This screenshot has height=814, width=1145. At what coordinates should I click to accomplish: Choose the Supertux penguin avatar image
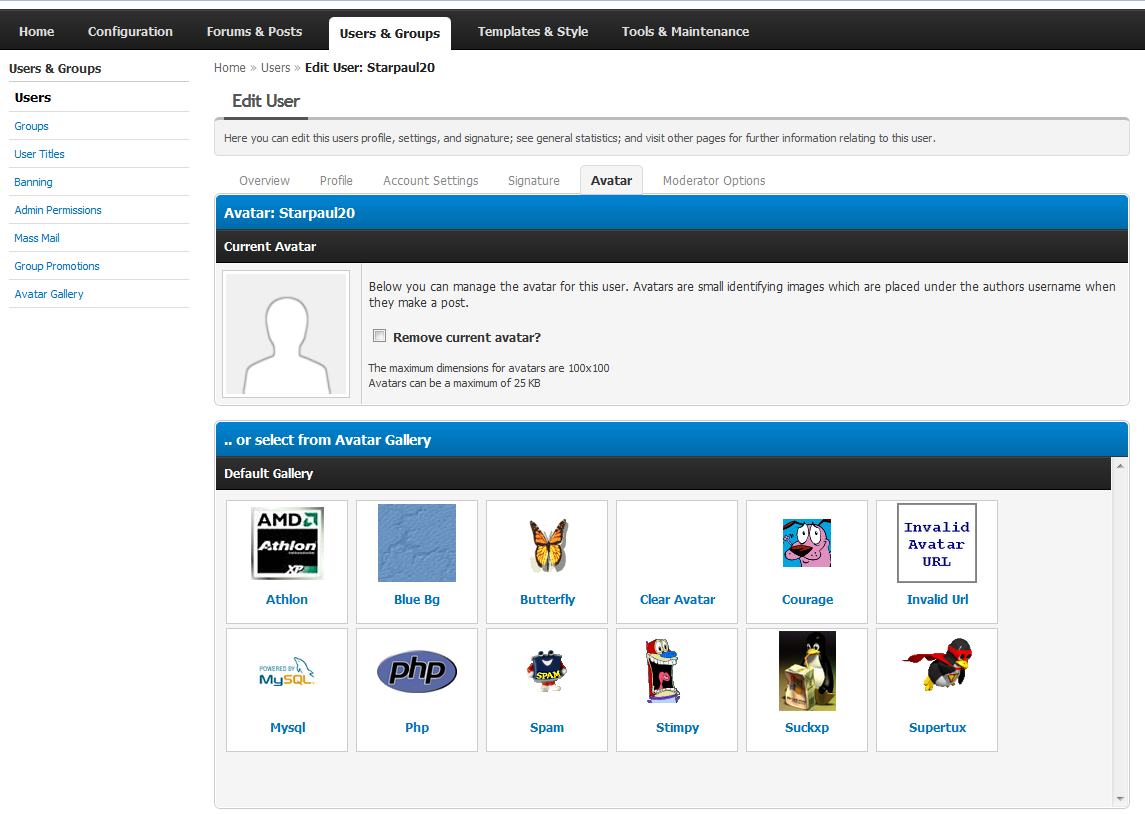[x=937, y=663]
